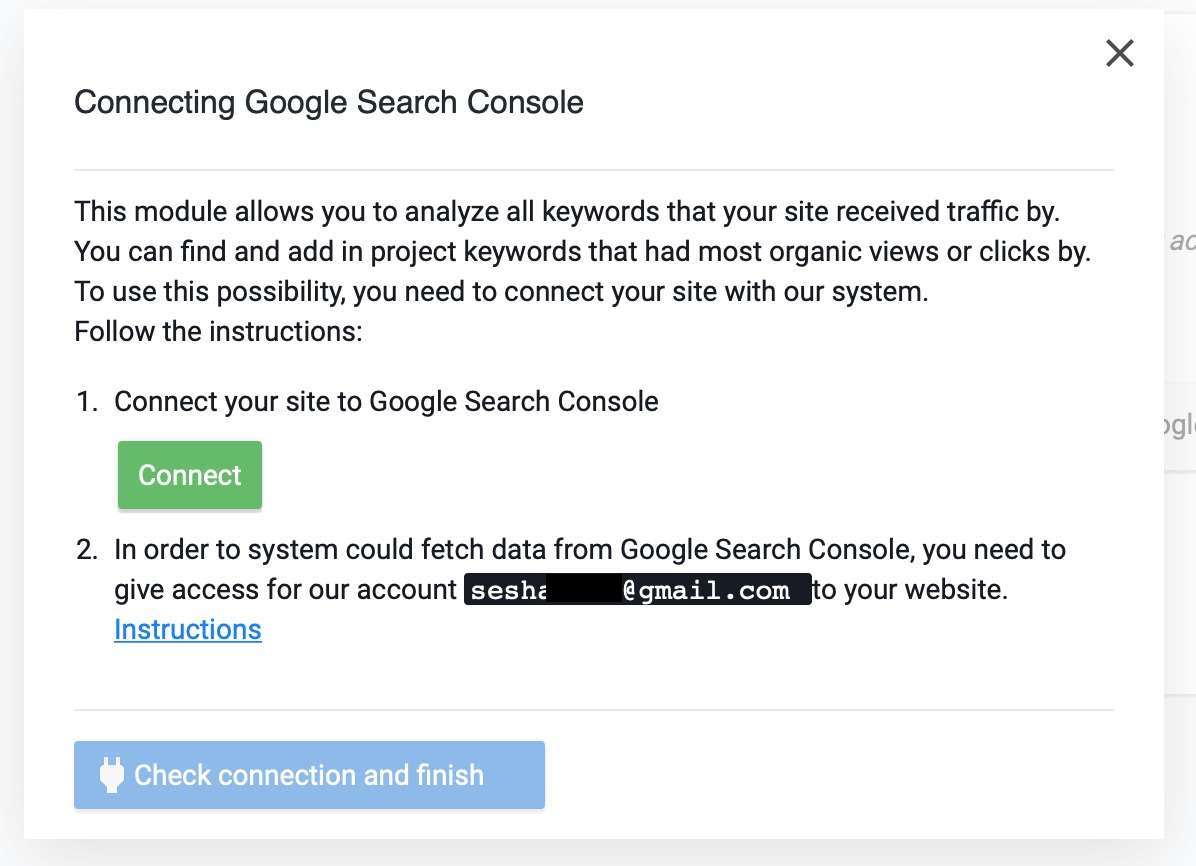This screenshot has height=866, width=1196.
Task: Click Check connection and finish button
Action: (309, 774)
